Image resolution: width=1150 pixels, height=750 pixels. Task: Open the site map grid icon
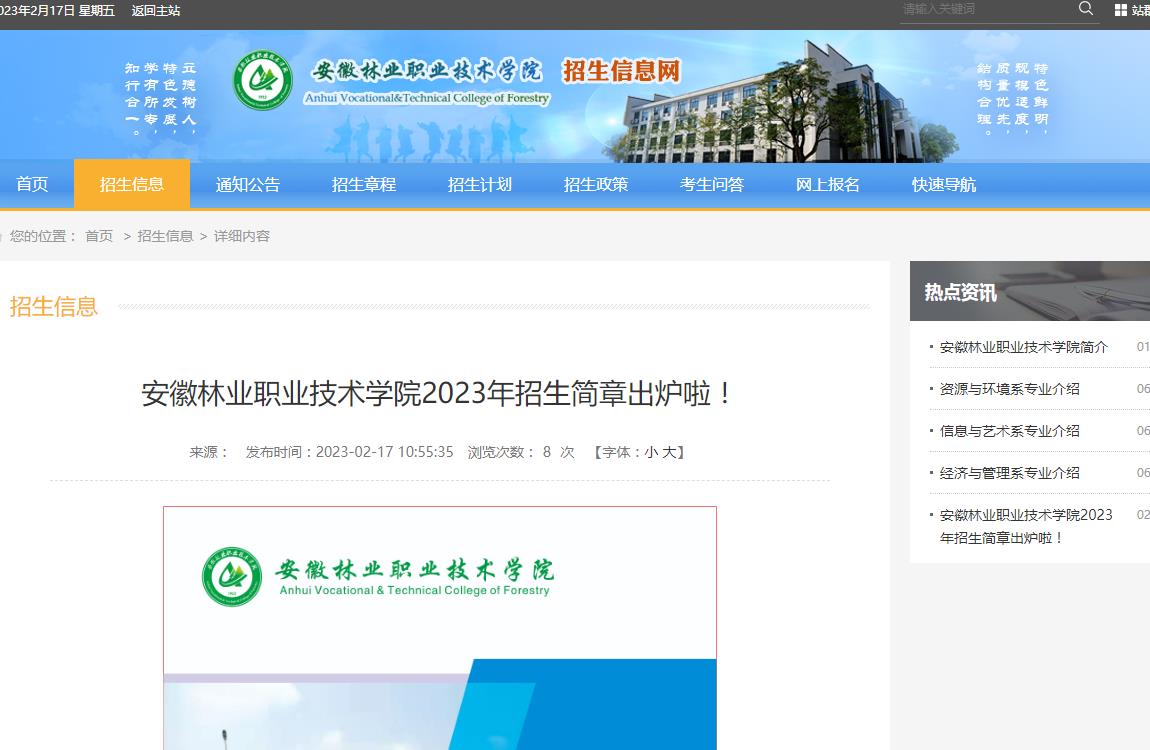tap(1121, 10)
